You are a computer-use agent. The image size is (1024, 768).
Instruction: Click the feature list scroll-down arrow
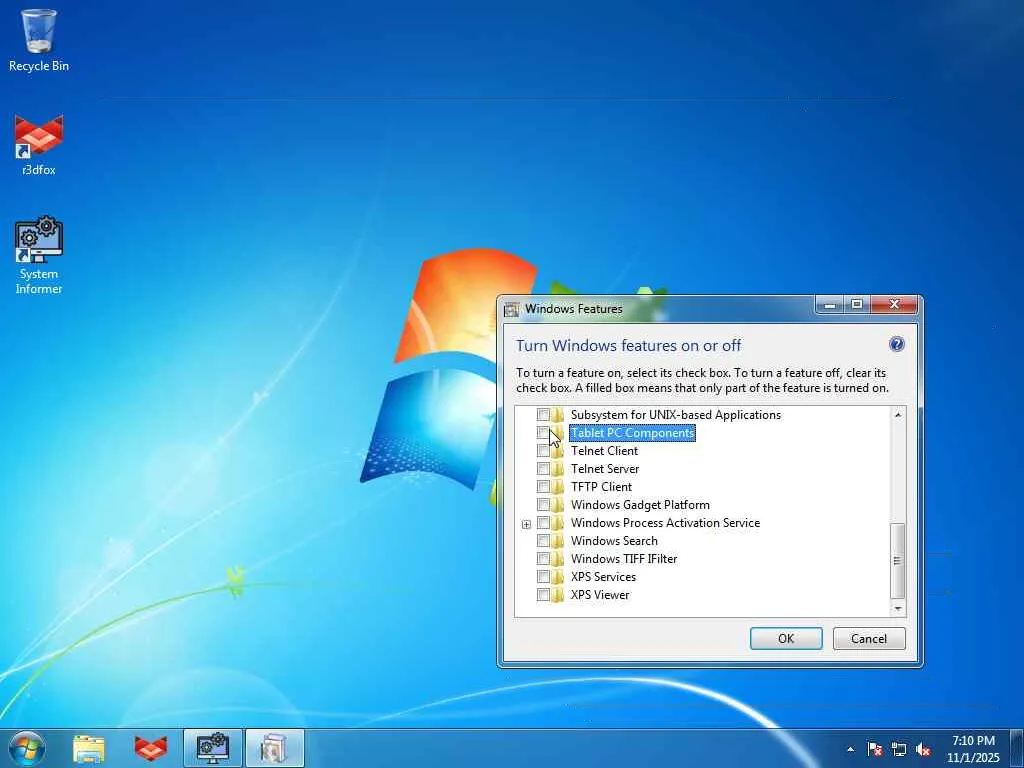898,608
